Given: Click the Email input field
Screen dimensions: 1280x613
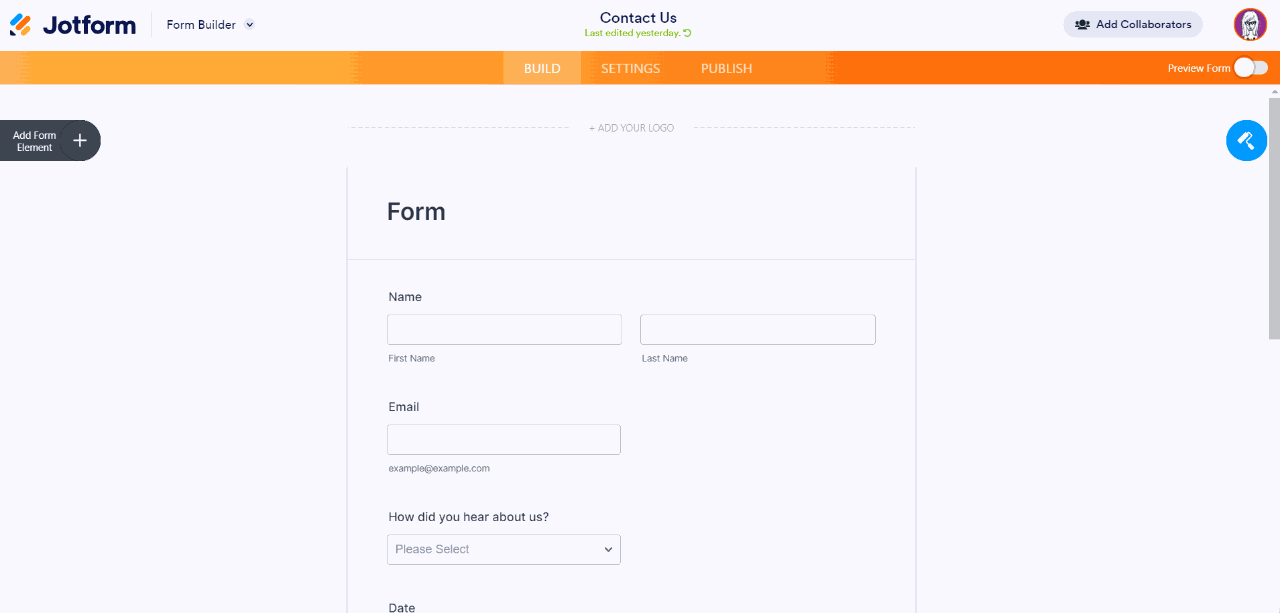Looking at the screenshot, I should [504, 440].
